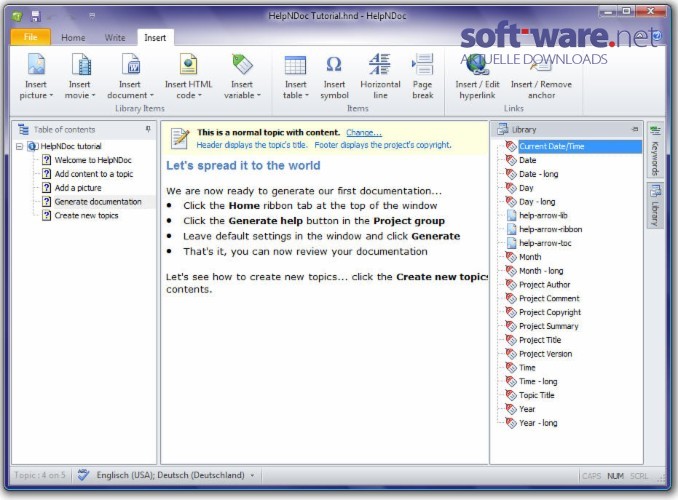Open the Library side tab
Screen dimensions: 678x500
(x=655, y=206)
